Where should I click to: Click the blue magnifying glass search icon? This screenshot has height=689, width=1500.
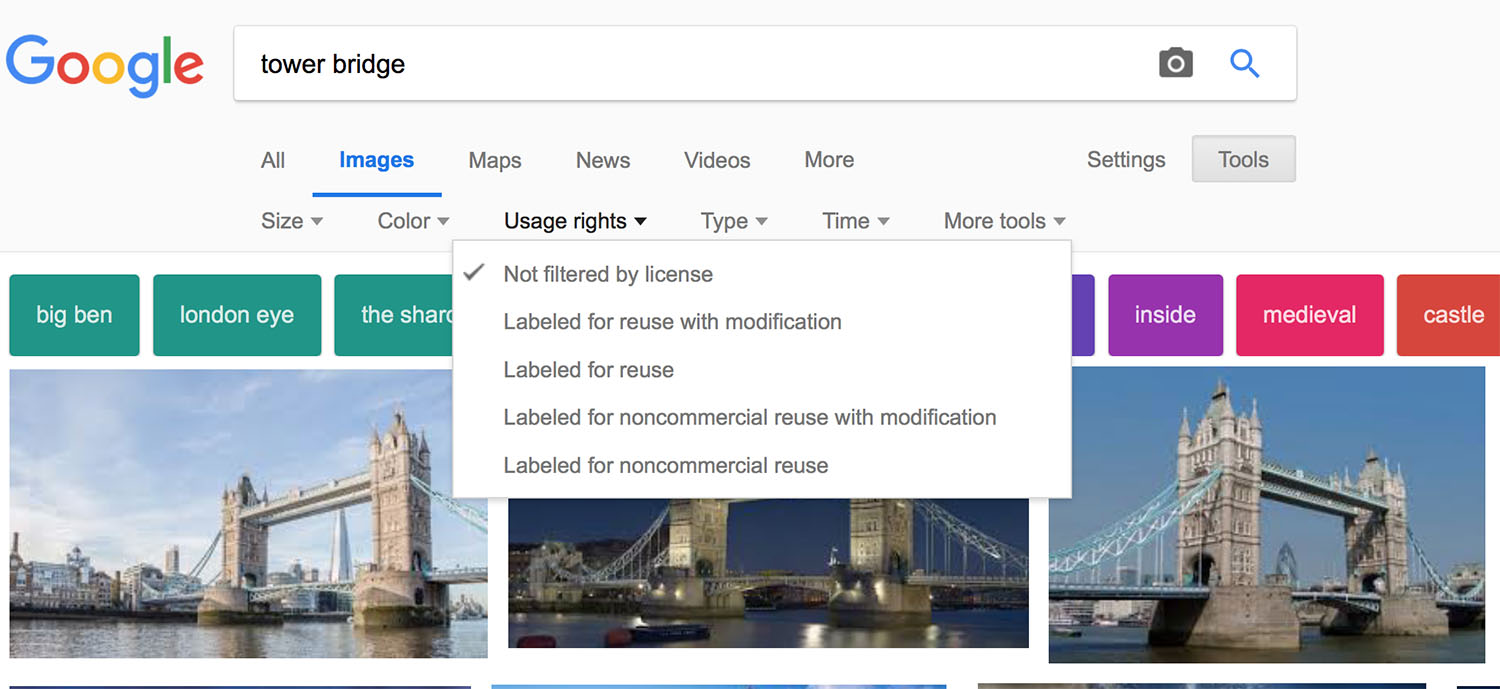point(1244,64)
